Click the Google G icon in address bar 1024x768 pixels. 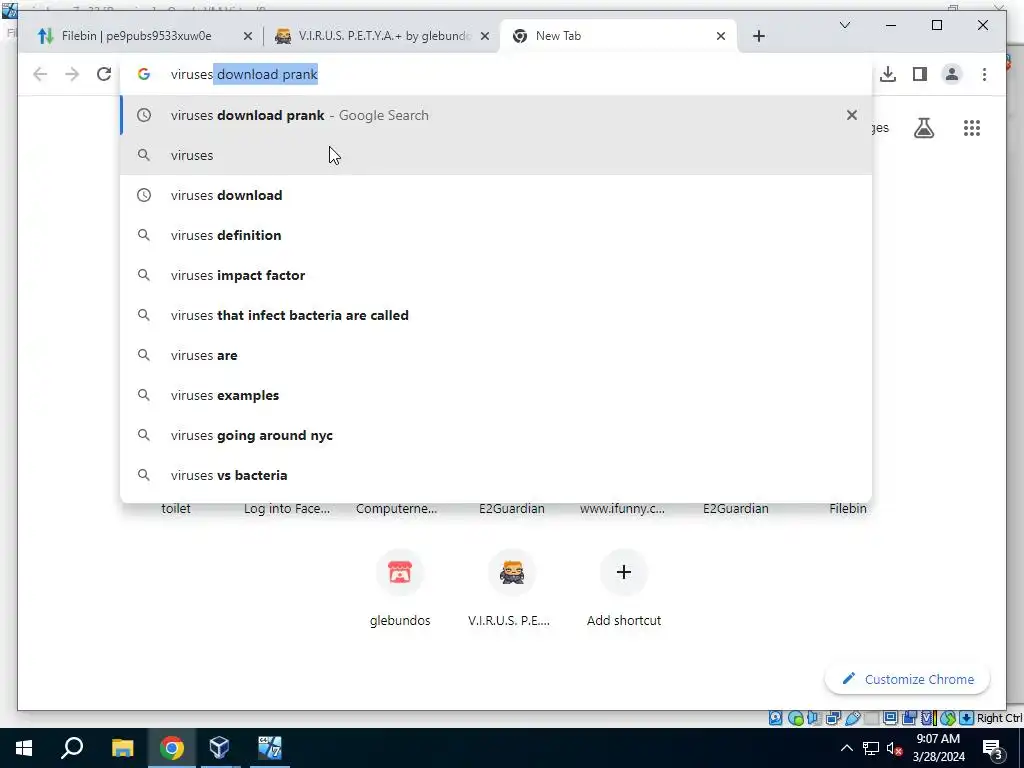[x=144, y=74]
